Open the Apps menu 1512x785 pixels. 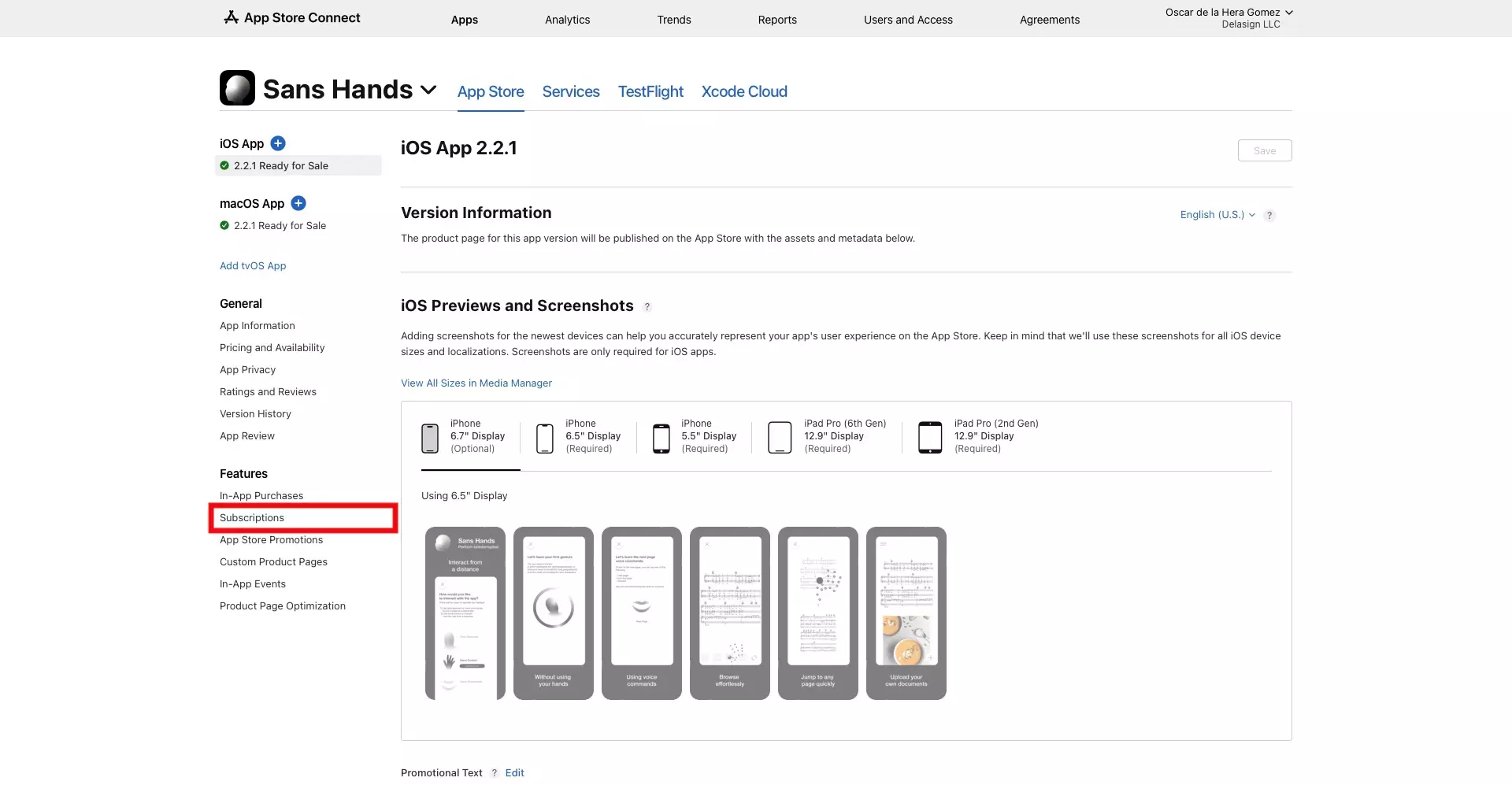(x=465, y=20)
